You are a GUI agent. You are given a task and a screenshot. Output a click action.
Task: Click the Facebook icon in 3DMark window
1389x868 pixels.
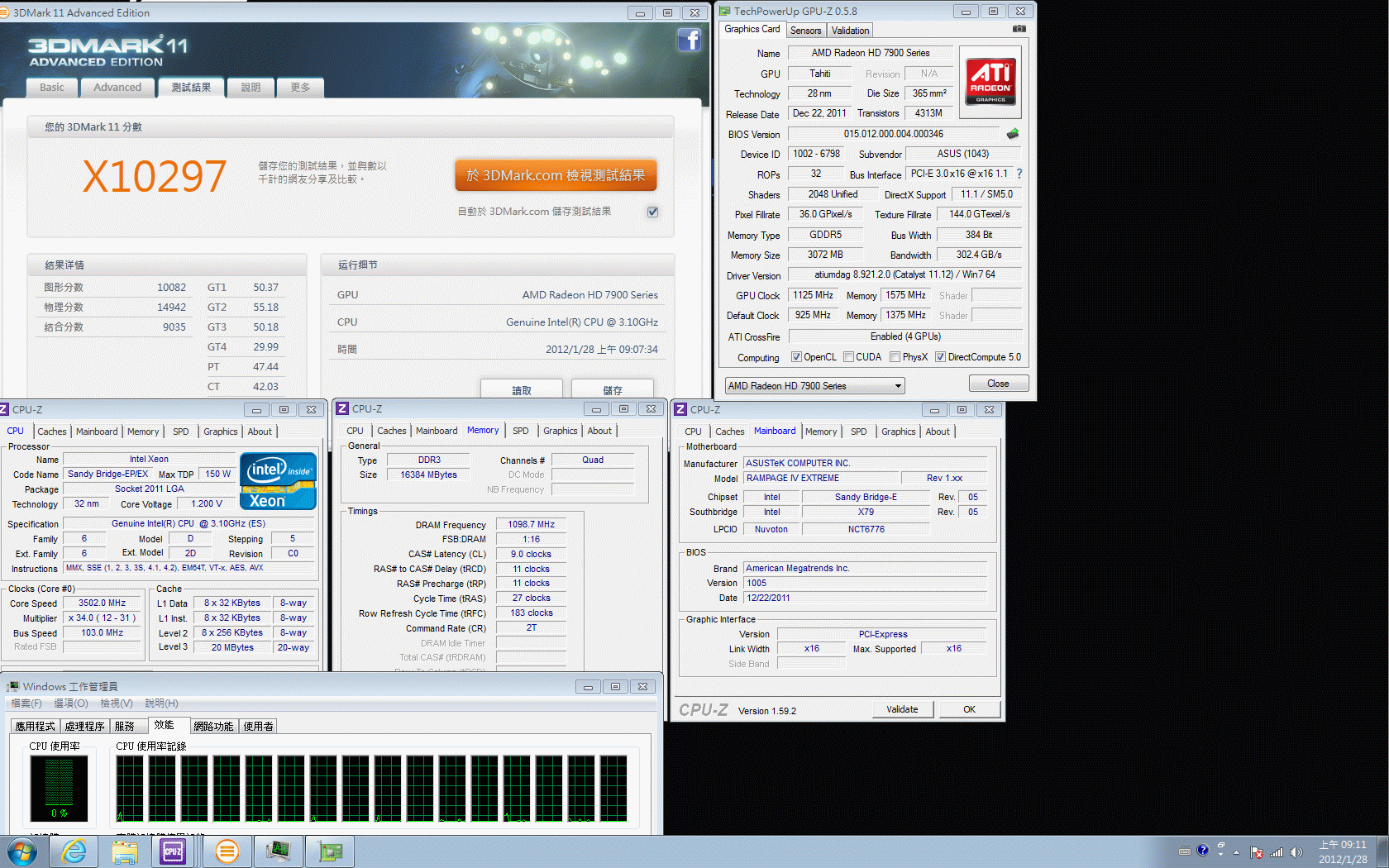click(x=689, y=40)
